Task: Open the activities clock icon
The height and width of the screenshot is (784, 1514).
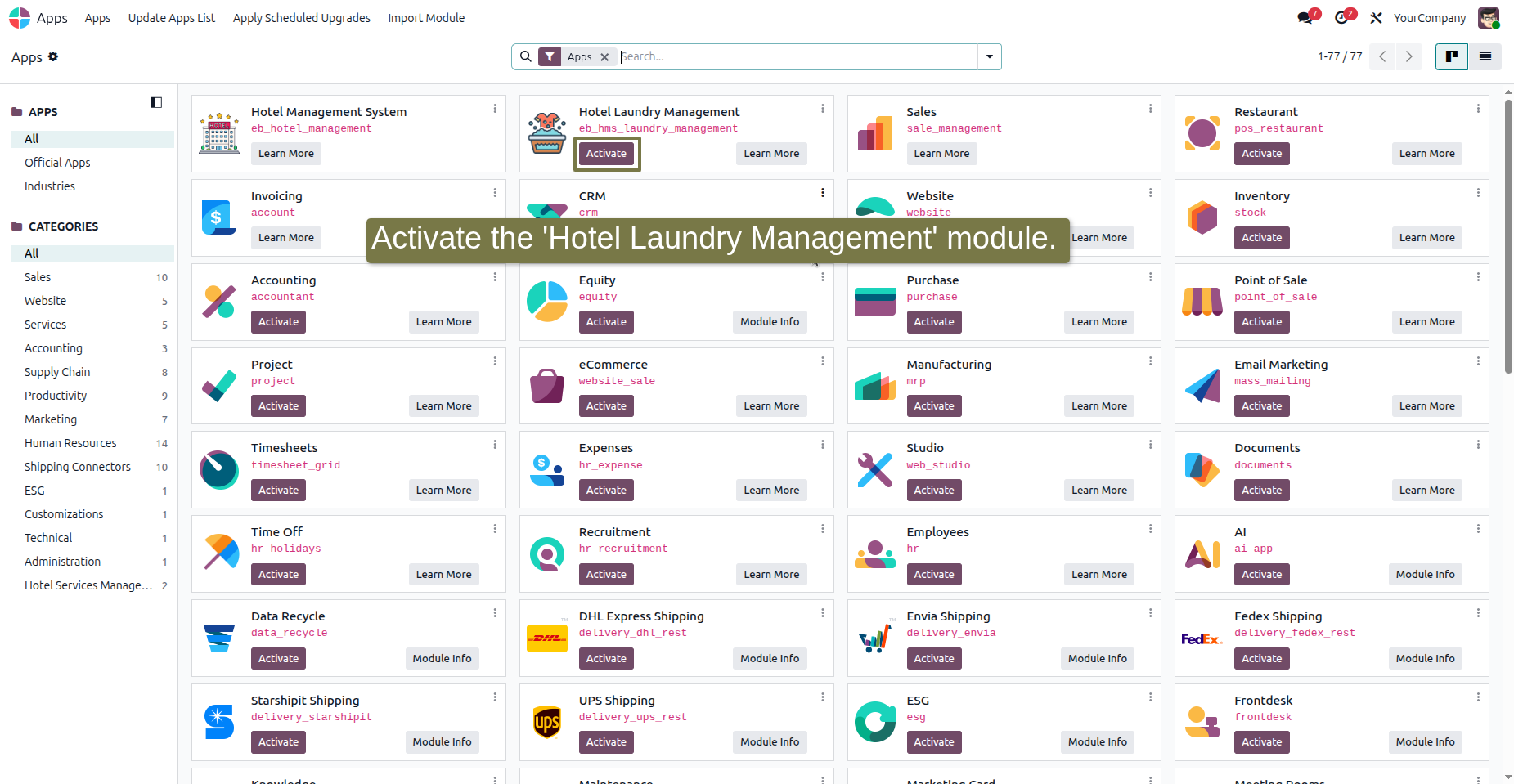Action: [x=1343, y=17]
